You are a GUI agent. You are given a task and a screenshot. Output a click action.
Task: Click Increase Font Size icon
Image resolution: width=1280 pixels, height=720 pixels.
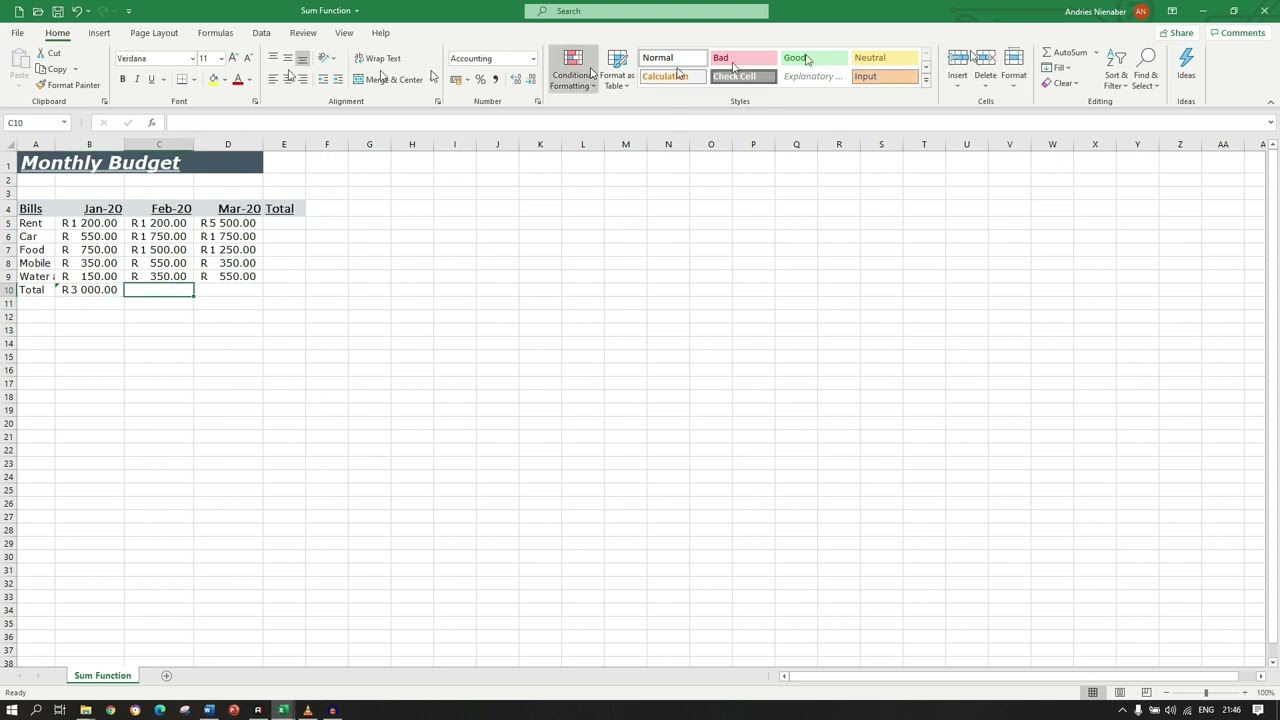[233, 58]
